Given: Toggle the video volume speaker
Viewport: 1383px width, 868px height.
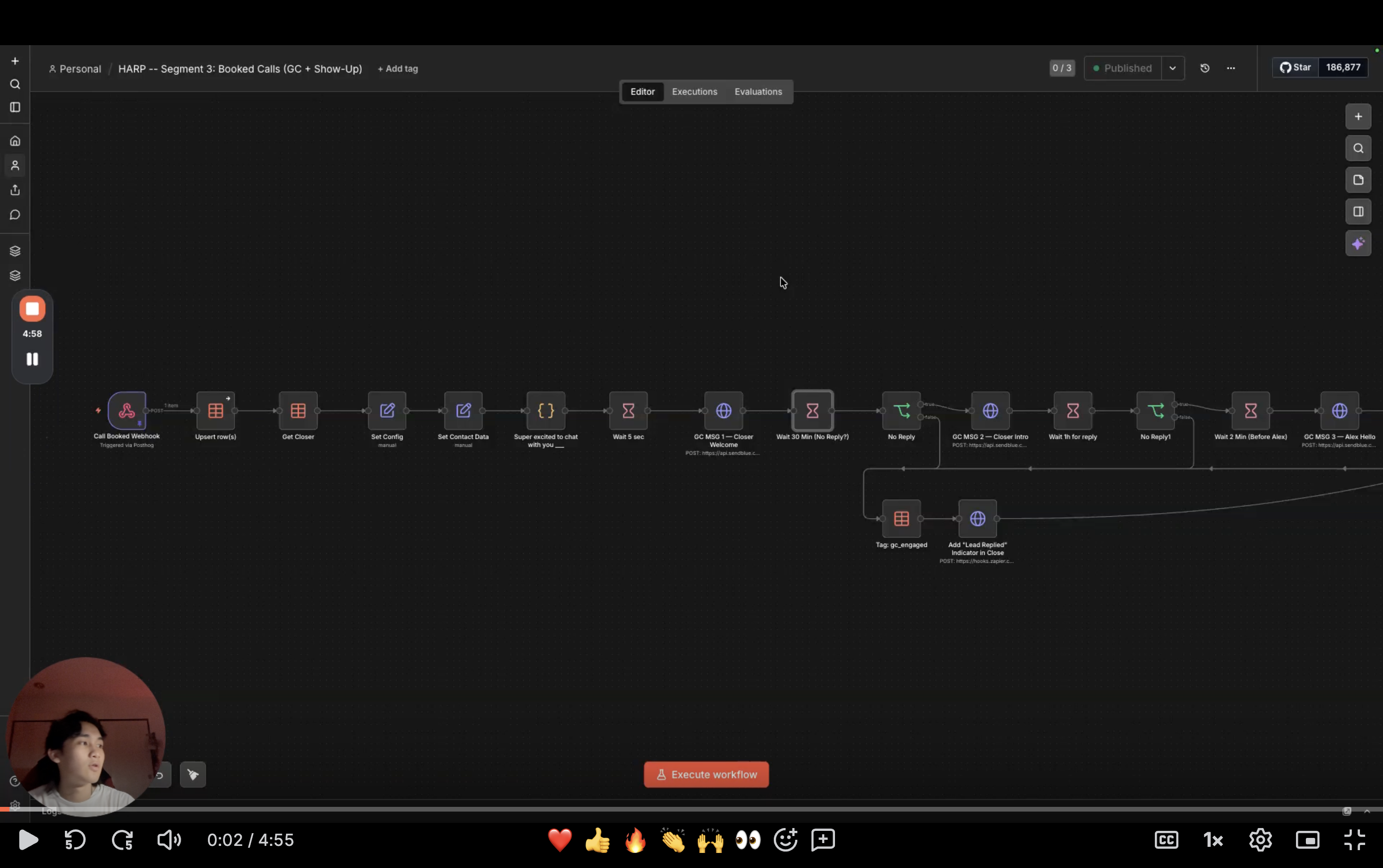Looking at the screenshot, I should tap(169, 840).
